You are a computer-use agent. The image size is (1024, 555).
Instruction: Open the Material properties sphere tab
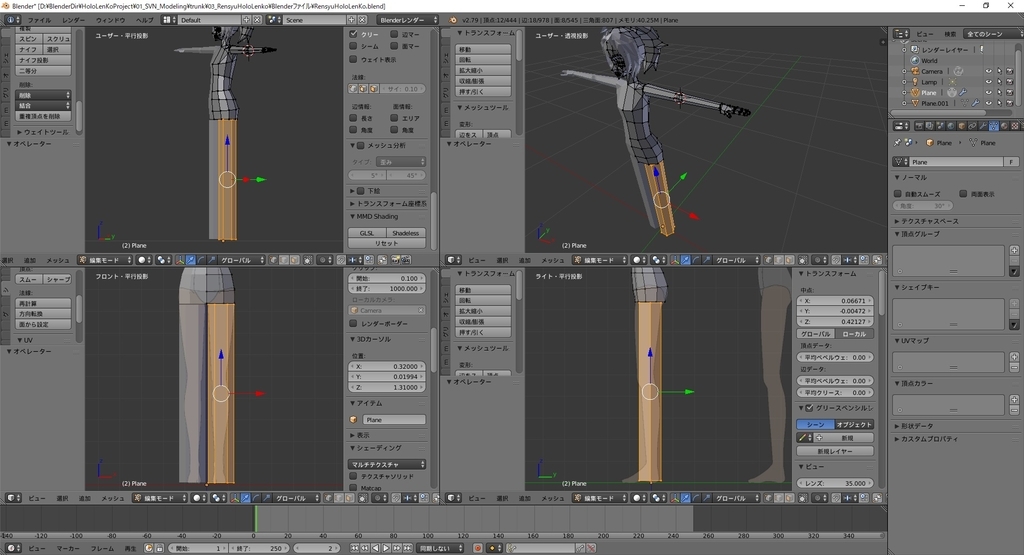[x=1004, y=125]
